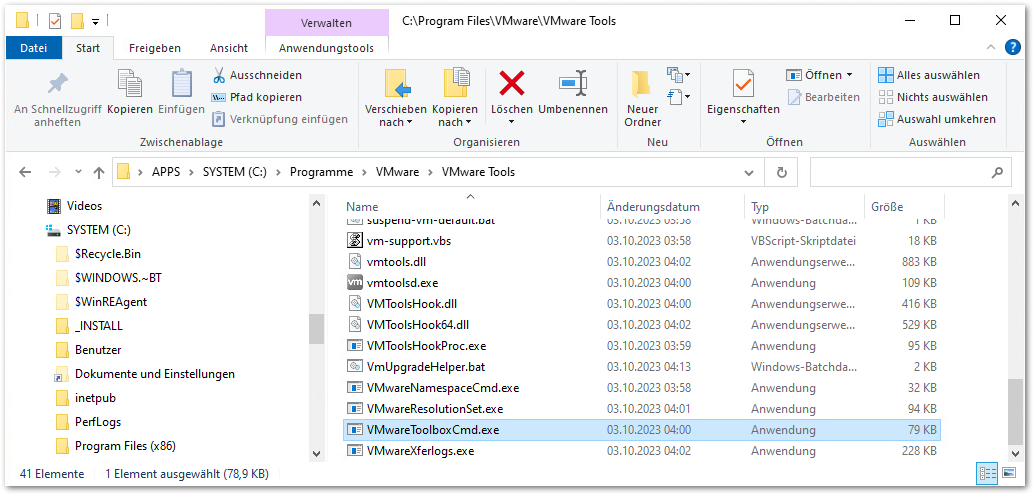1034x495 pixels.
Task: Click VMware in the address breadcrumb
Action: [x=397, y=172]
